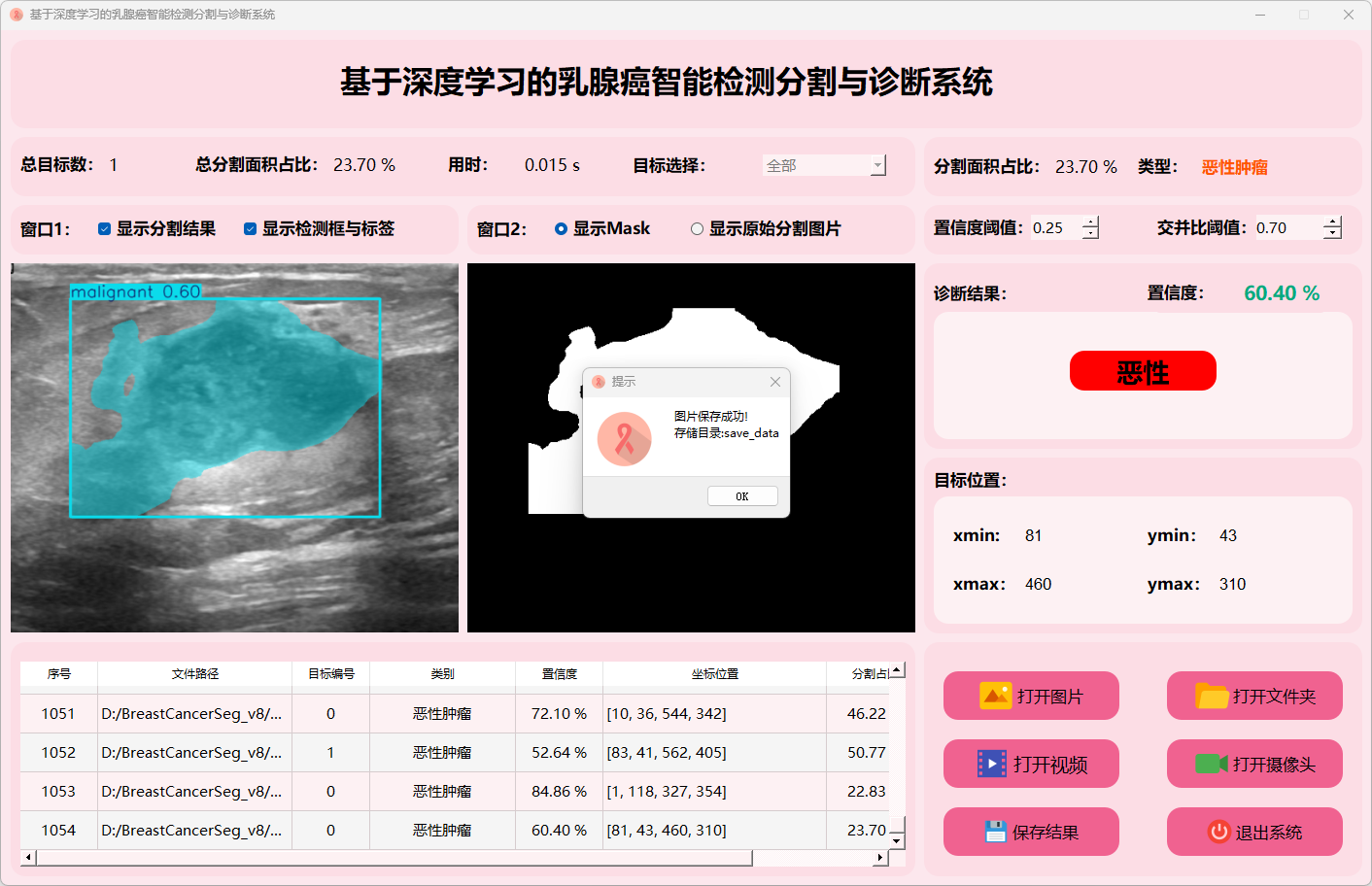Image resolution: width=1372 pixels, height=886 pixels.
Task: Click the 置信度 column header in table
Action: tap(560, 674)
